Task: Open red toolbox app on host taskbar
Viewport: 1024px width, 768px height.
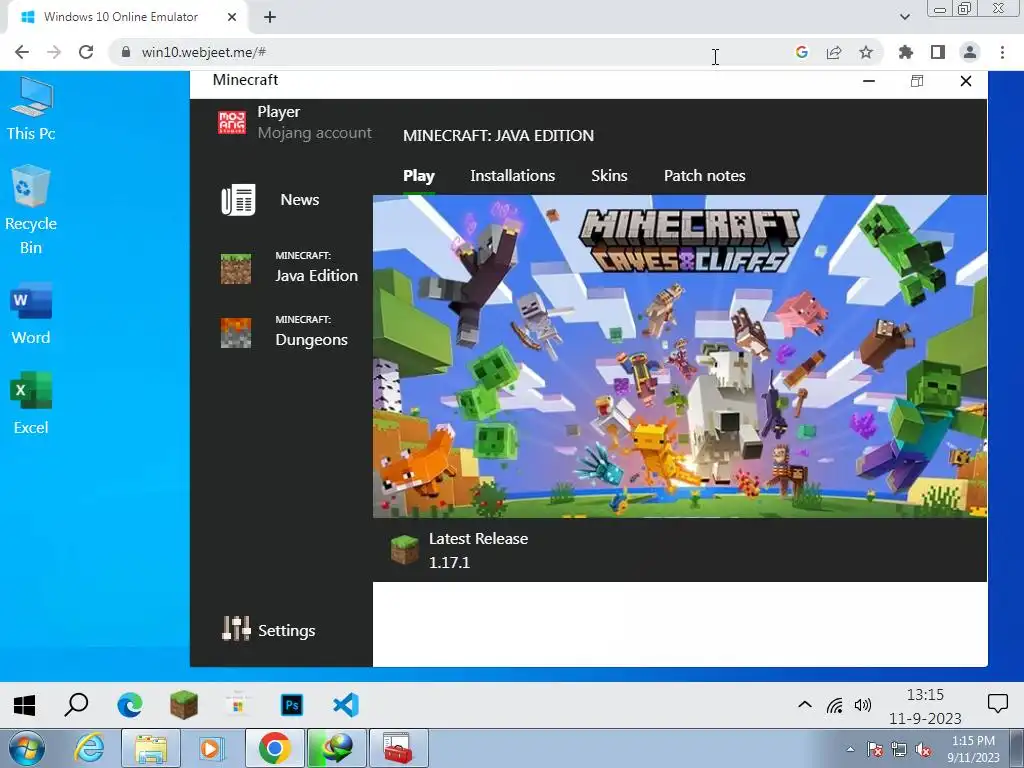Action: pyautogui.click(x=398, y=748)
